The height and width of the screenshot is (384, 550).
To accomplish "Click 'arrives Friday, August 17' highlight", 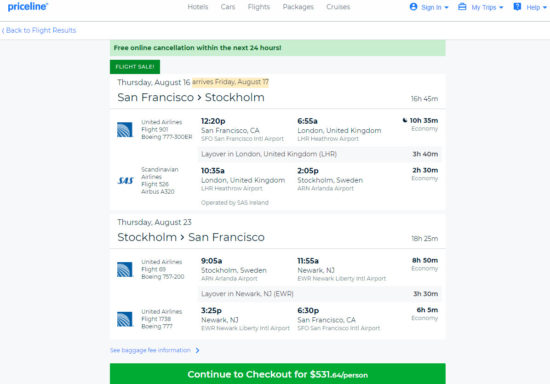I will pyautogui.click(x=230, y=82).
